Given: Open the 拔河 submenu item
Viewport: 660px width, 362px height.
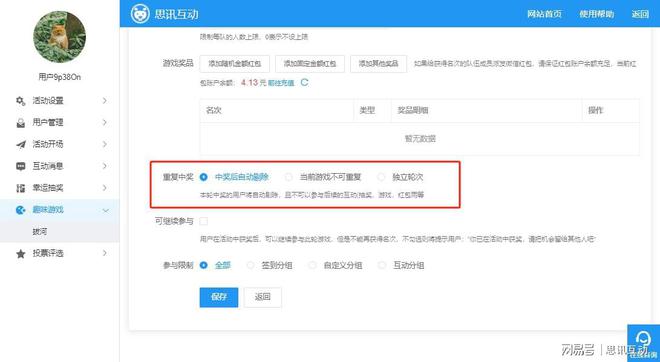Looking at the screenshot, I should point(40,232).
